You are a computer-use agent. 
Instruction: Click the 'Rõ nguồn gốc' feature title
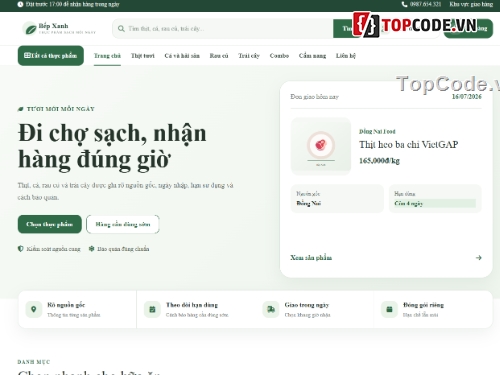(66, 305)
